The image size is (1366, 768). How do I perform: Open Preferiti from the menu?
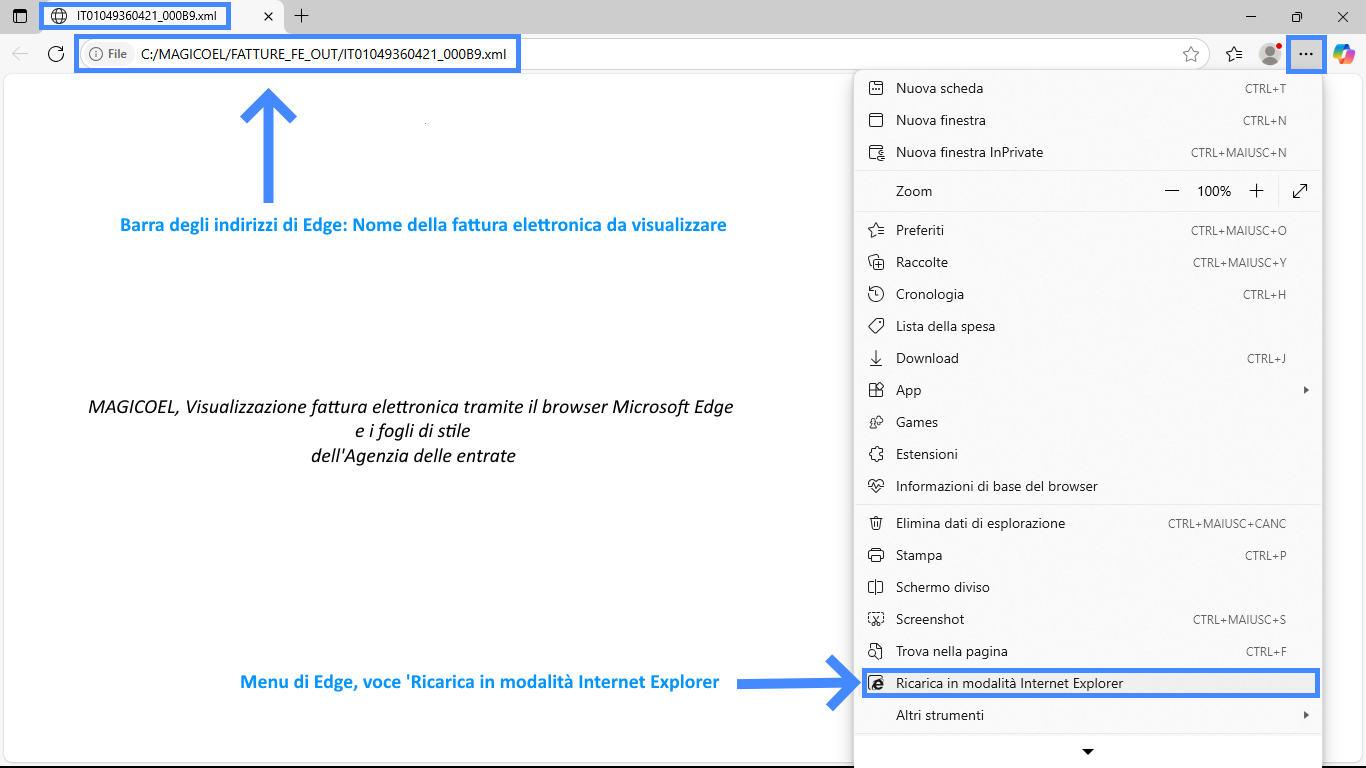pos(1088,230)
